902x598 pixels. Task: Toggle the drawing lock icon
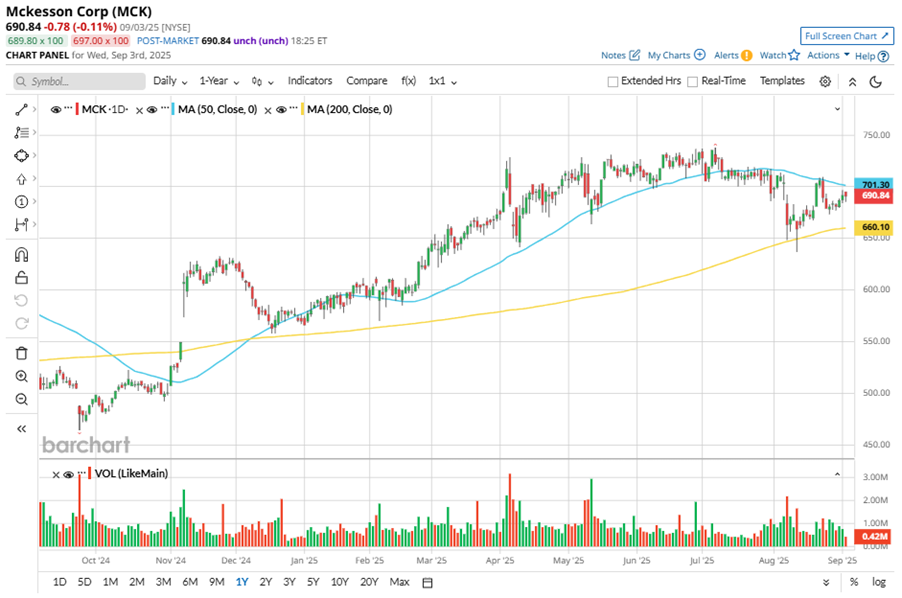click(21, 278)
